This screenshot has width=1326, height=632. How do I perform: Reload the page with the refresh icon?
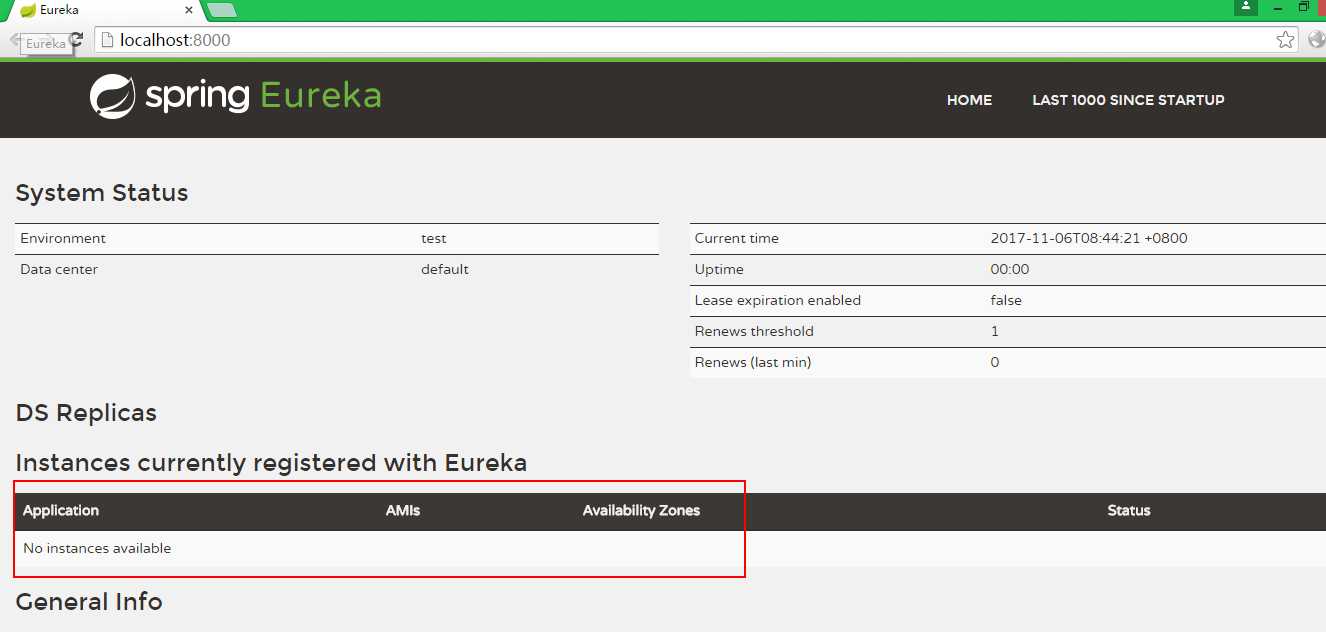76,40
